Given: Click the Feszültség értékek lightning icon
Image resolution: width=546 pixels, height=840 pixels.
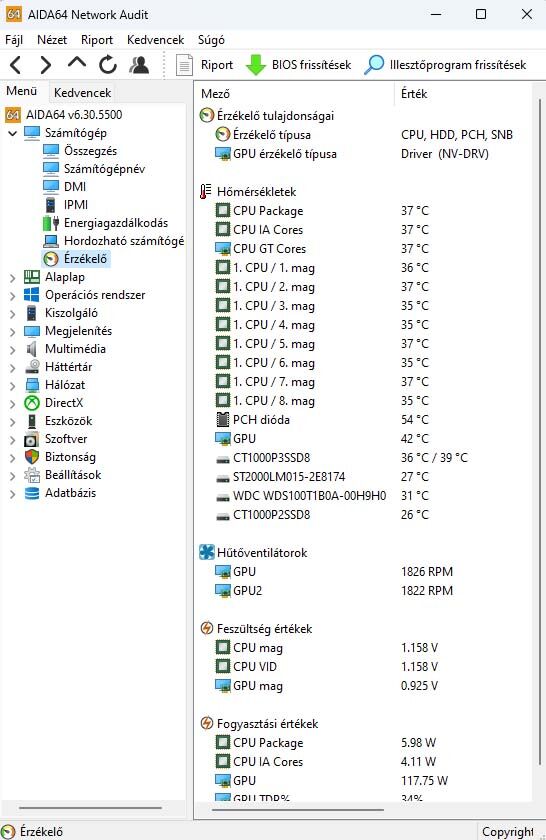Looking at the screenshot, I should pyautogui.click(x=207, y=628).
